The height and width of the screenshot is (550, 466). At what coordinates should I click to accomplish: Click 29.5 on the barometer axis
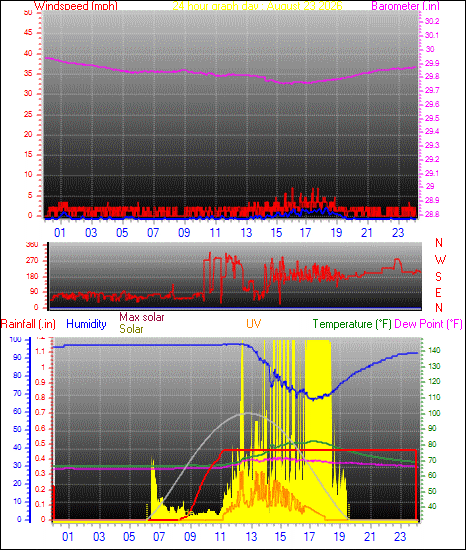pyautogui.click(x=432, y=118)
